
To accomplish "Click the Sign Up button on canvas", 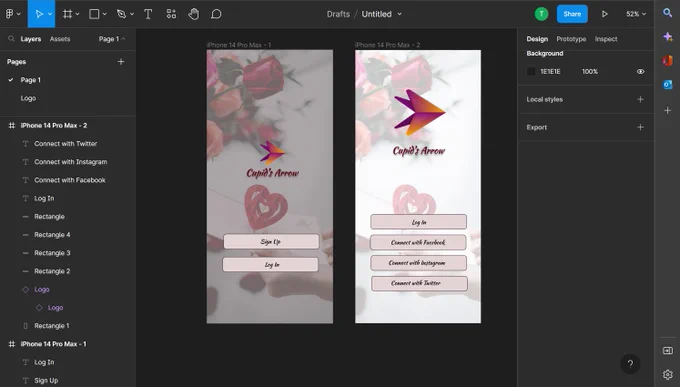I will pos(271,242).
